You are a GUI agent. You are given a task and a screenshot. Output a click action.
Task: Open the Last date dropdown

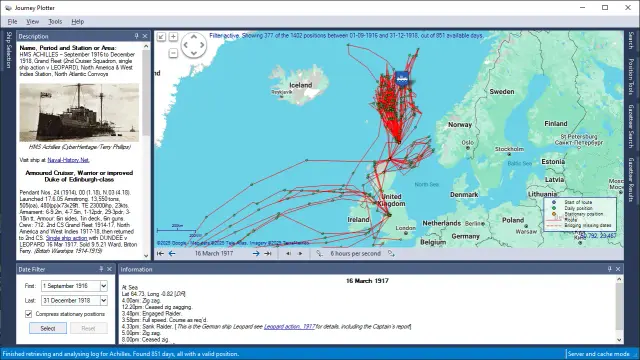point(104,300)
